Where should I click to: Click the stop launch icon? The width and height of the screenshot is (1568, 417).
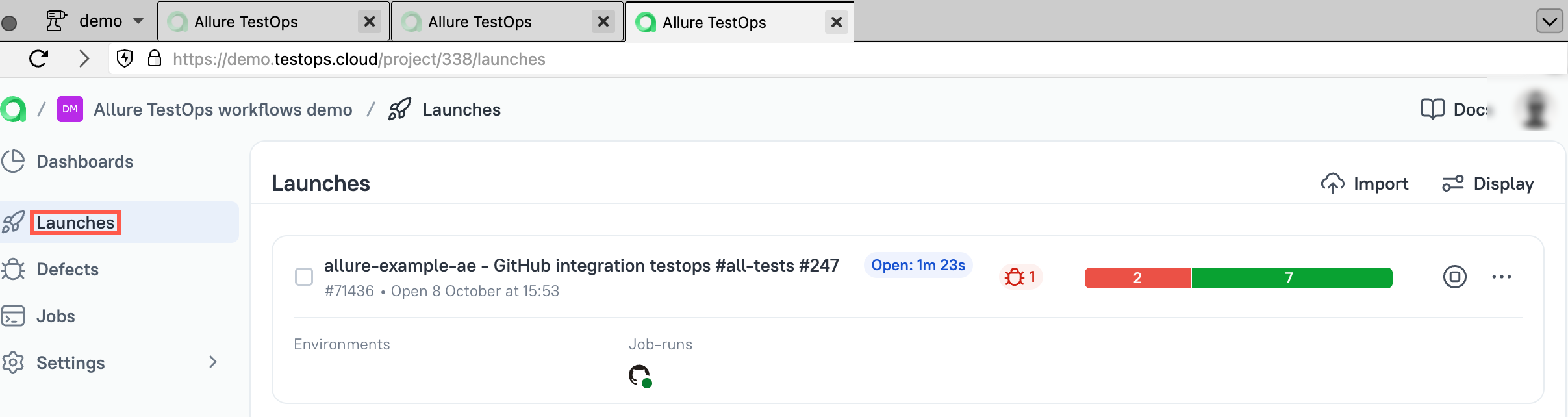pyautogui.click(x=1454, y=277)
